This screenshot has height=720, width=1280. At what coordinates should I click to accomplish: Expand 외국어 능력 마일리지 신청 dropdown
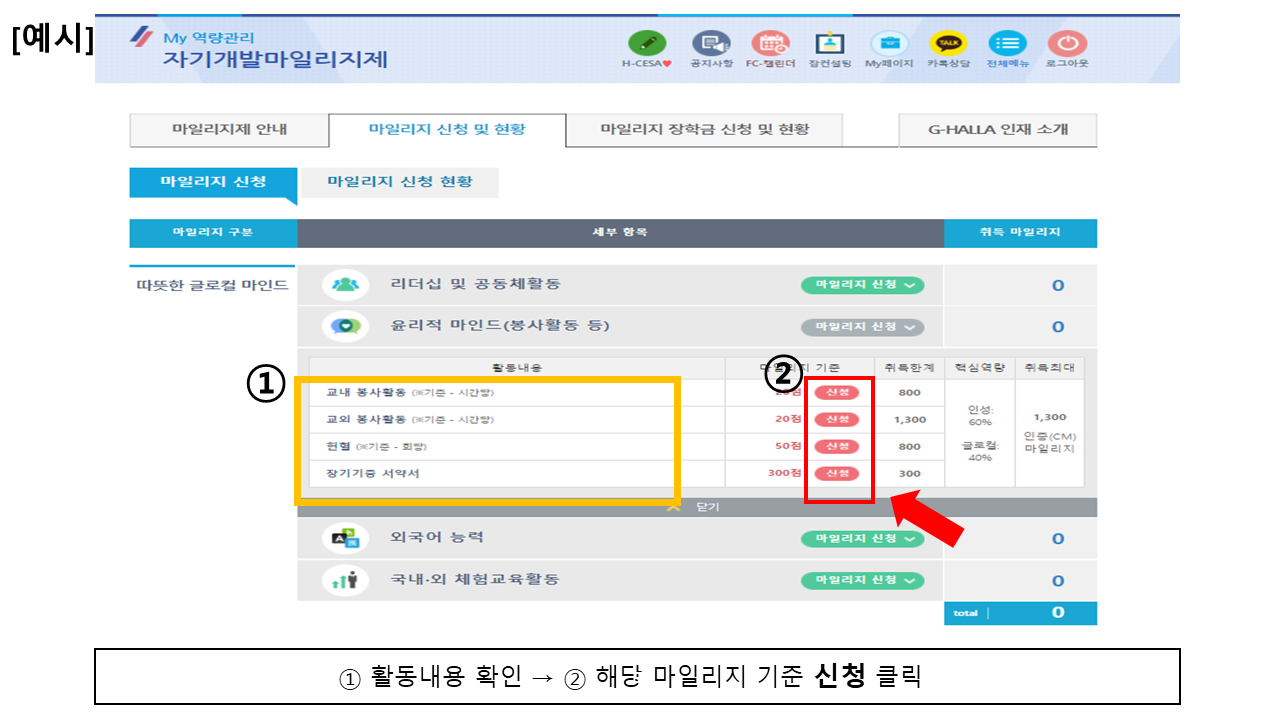point(862,539)
